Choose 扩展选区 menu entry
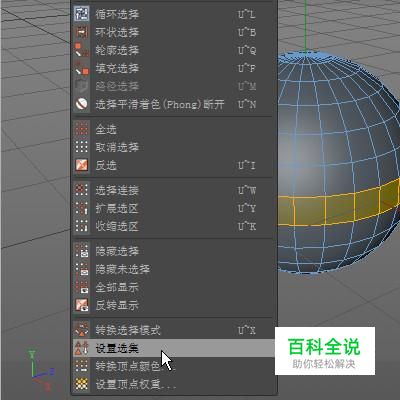Screen dimensions: 400x400 (173, 208)
